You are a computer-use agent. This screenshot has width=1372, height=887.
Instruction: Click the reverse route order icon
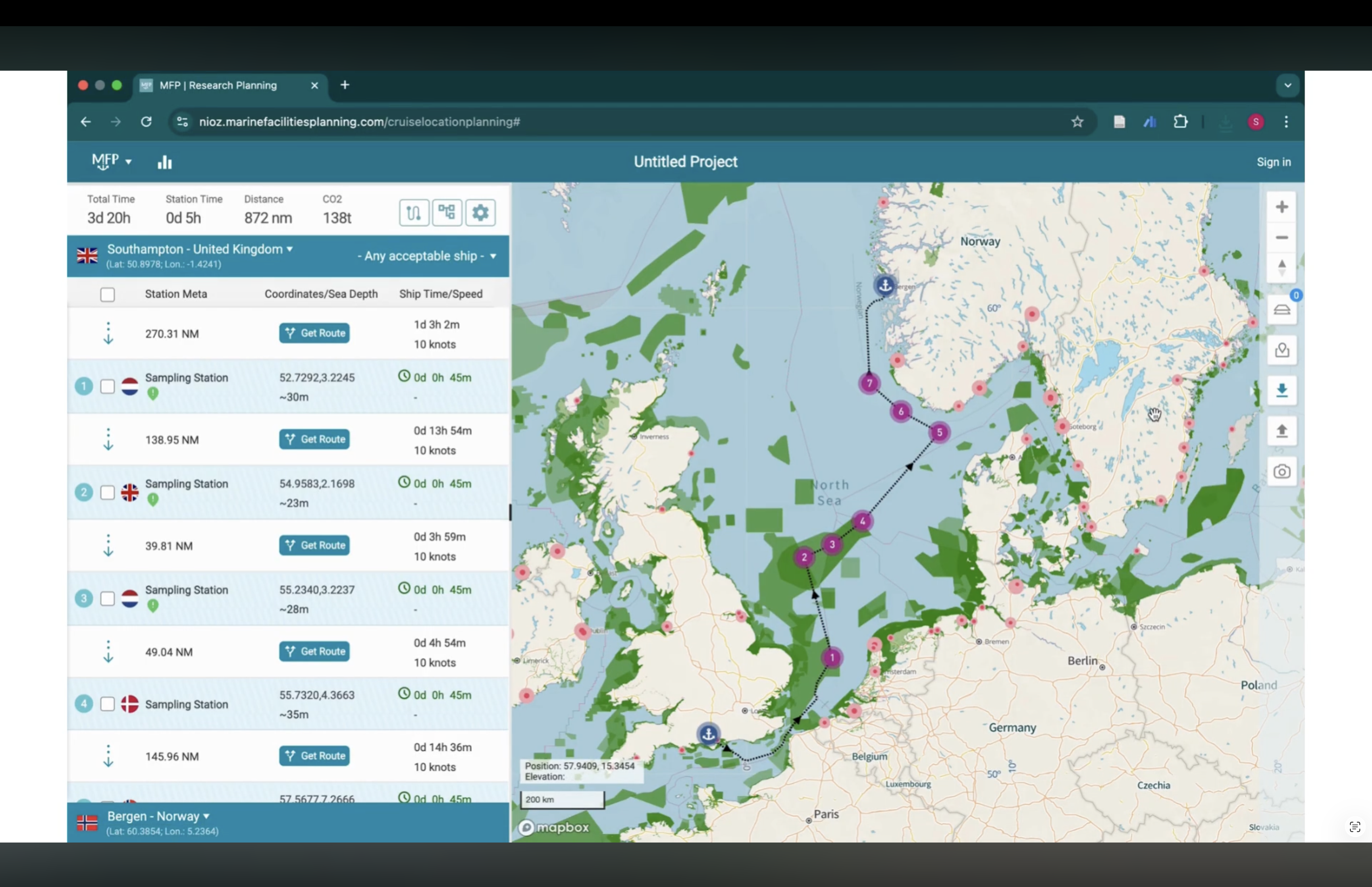pos(414,213)
